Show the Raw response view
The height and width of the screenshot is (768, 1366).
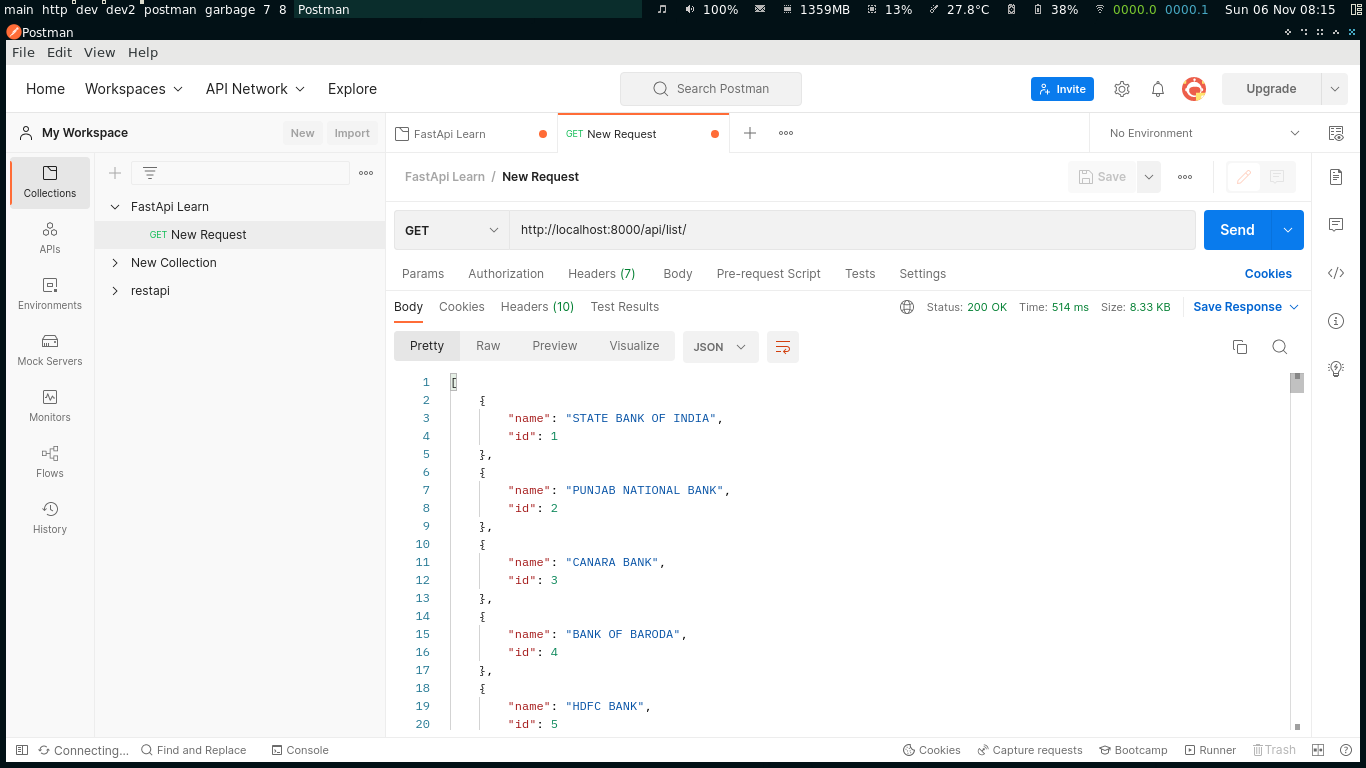pos(488,346)
